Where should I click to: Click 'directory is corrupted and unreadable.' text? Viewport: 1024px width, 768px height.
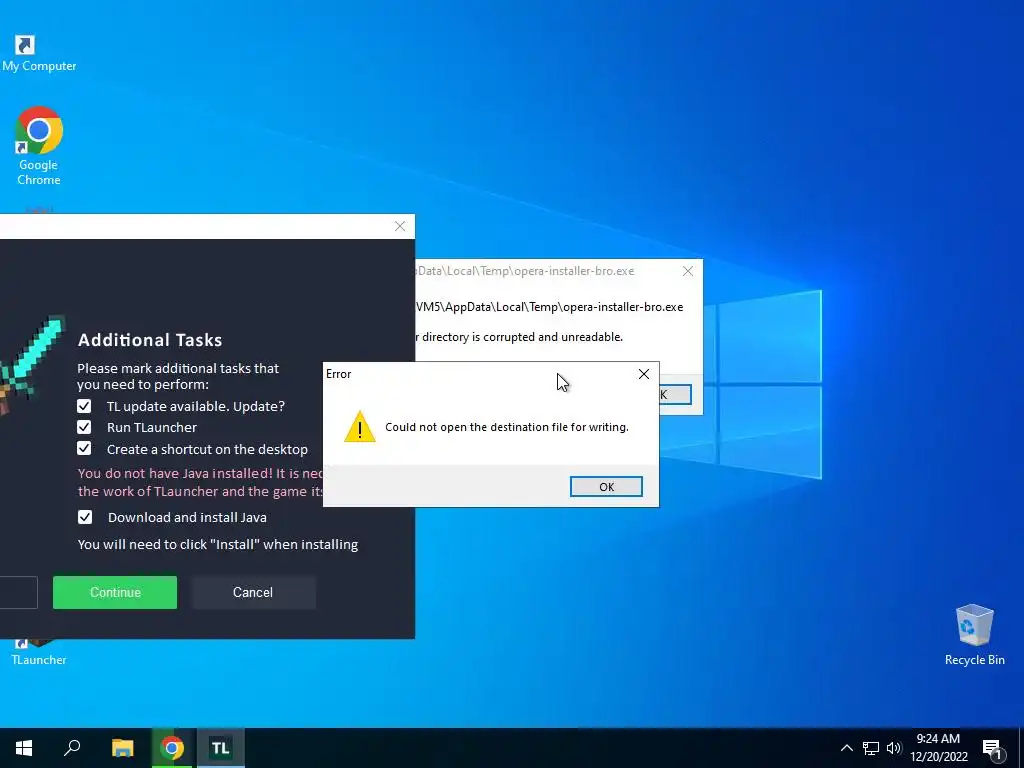click(x=522, y=337)
